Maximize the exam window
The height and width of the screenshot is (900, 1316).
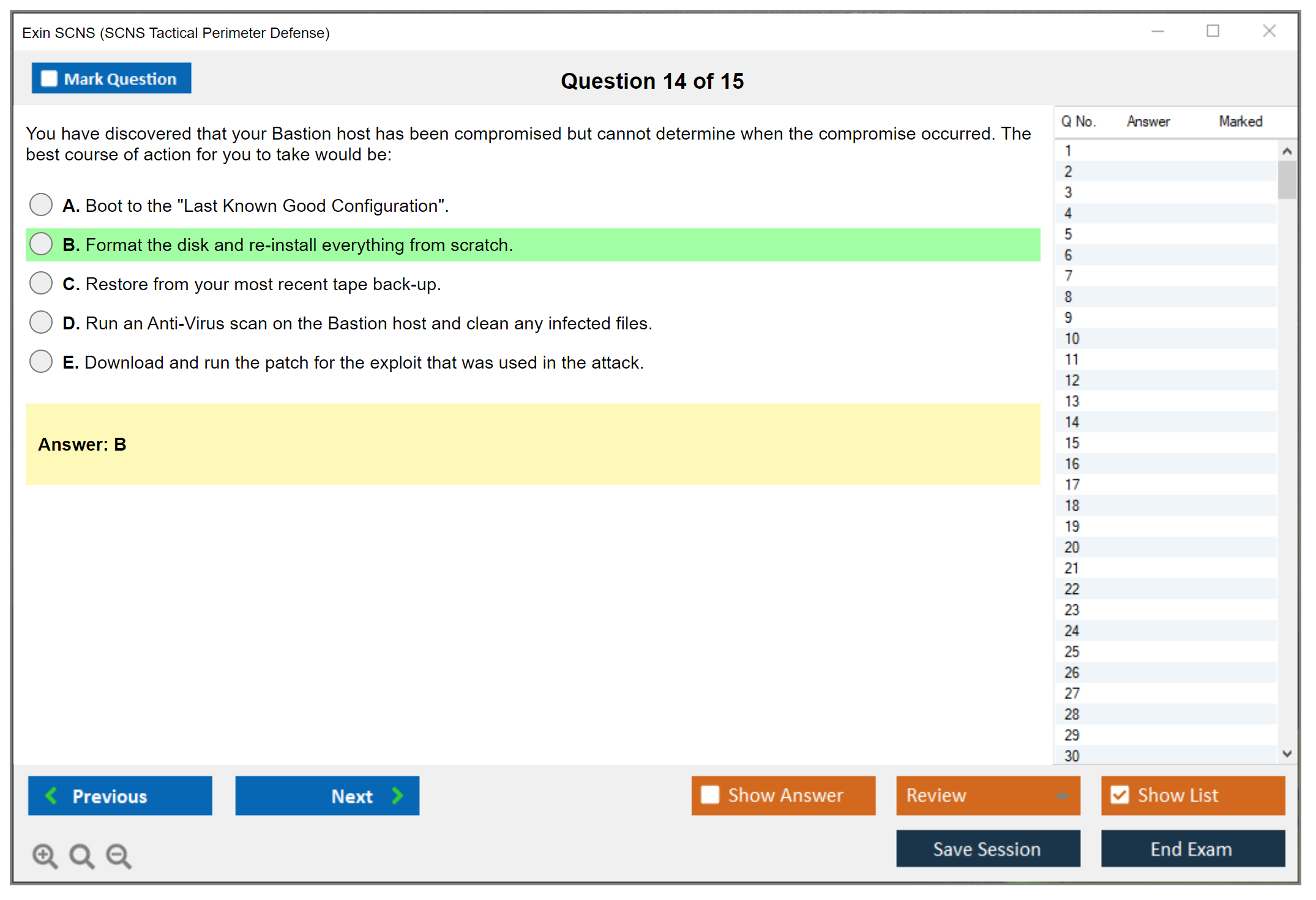[x=1213, y=31]
